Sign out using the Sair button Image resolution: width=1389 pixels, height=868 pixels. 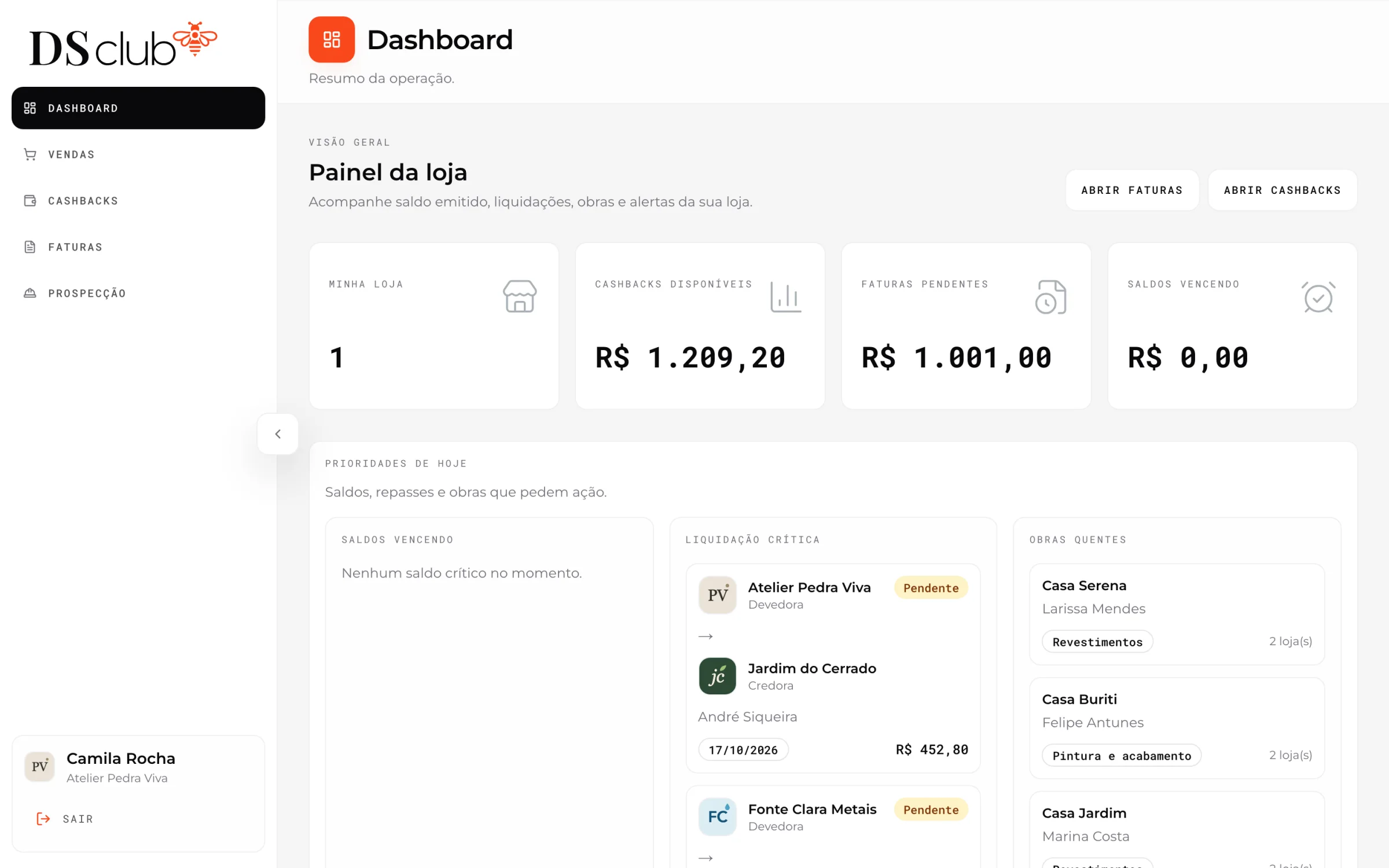(x=65, y=819)
